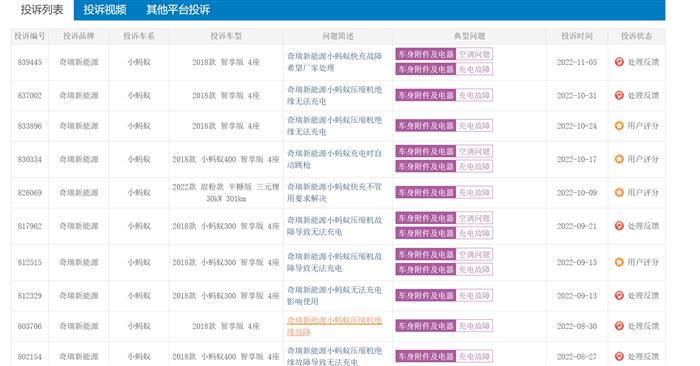Click 空调问题 tag in row 839445
Image resolution: width=700 pixels, height=366 pixels.
point(474,54)
